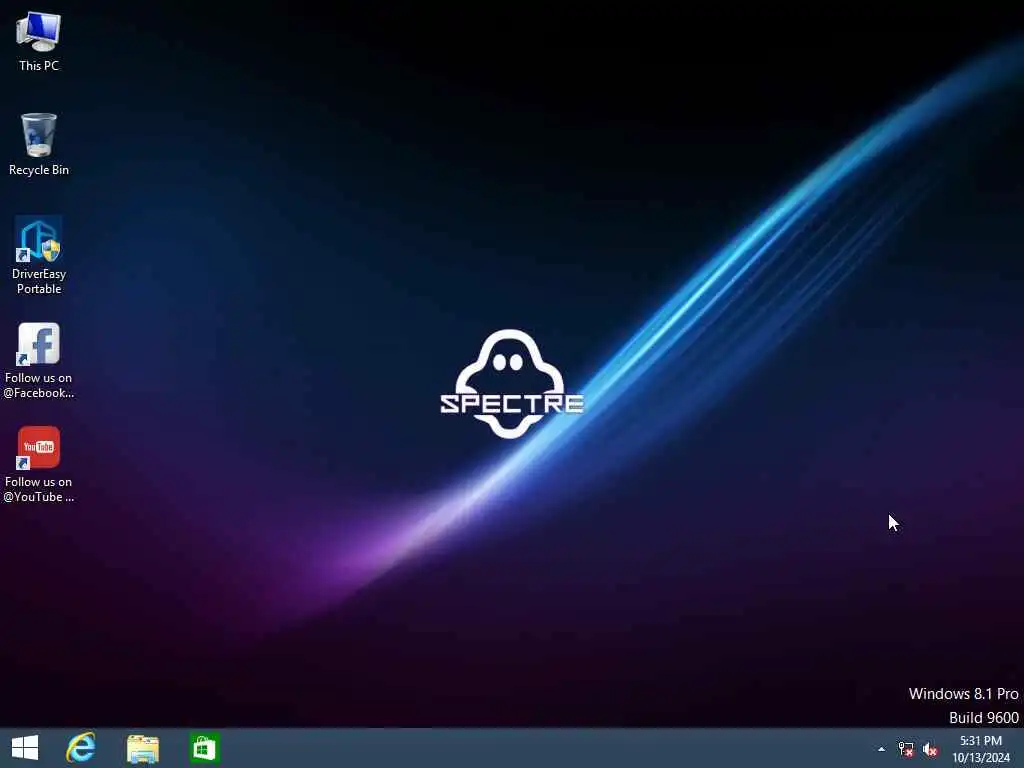Screen dimensions: 1024x768
Task: Open the clock showing 5:31 PM
Action: [980, 741]
